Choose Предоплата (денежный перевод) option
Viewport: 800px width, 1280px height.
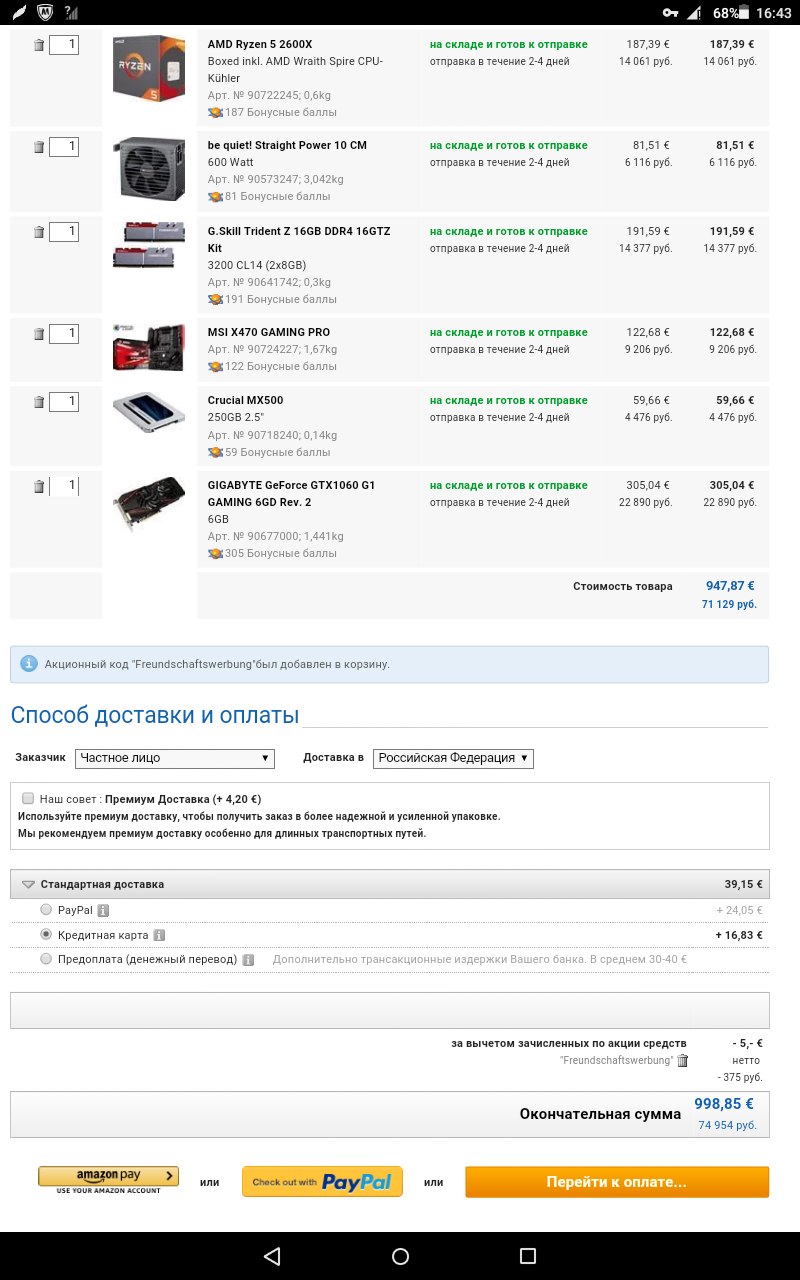46,959
